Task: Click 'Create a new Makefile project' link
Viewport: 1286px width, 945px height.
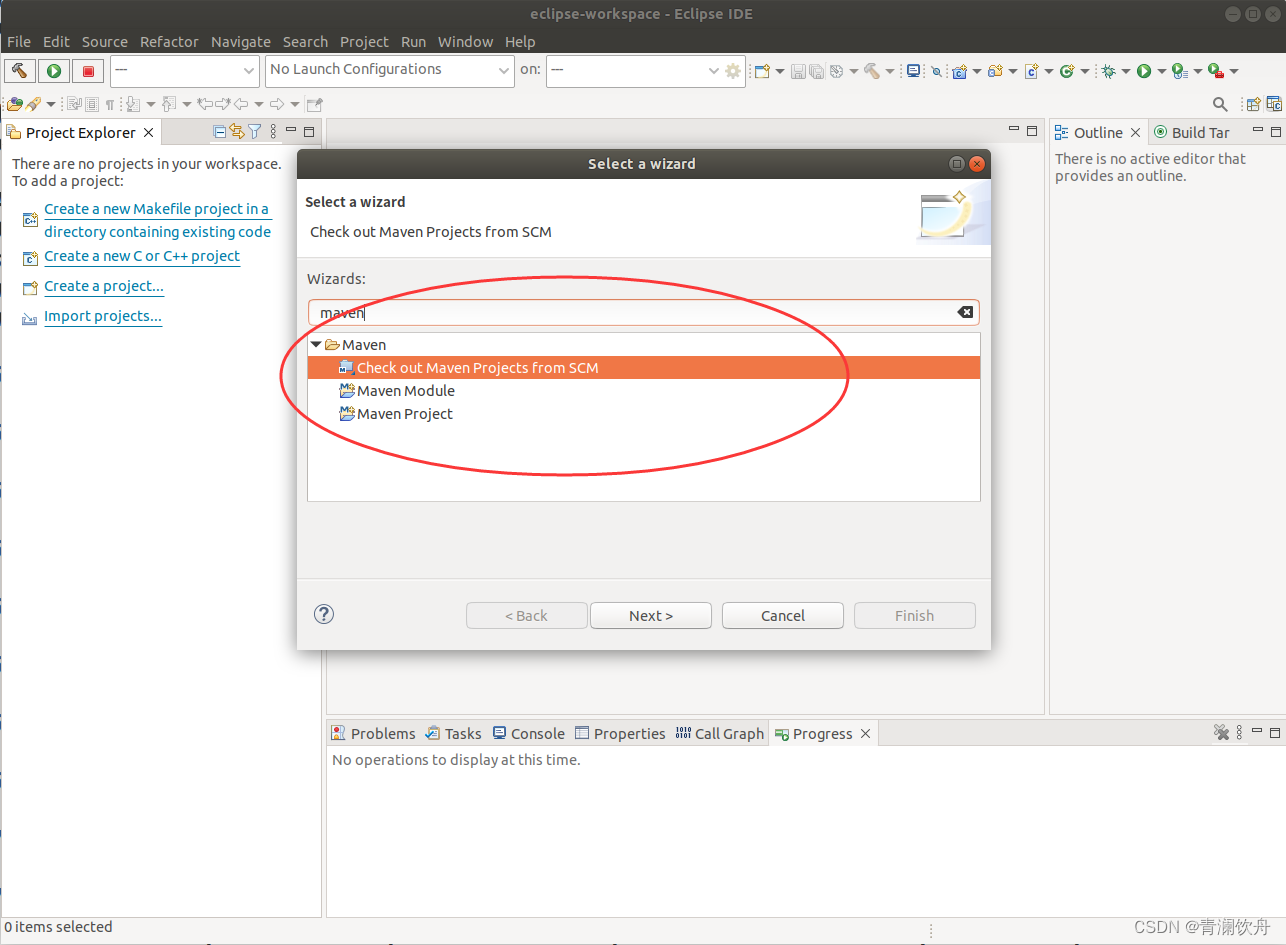Action: [x=157, y=220]
